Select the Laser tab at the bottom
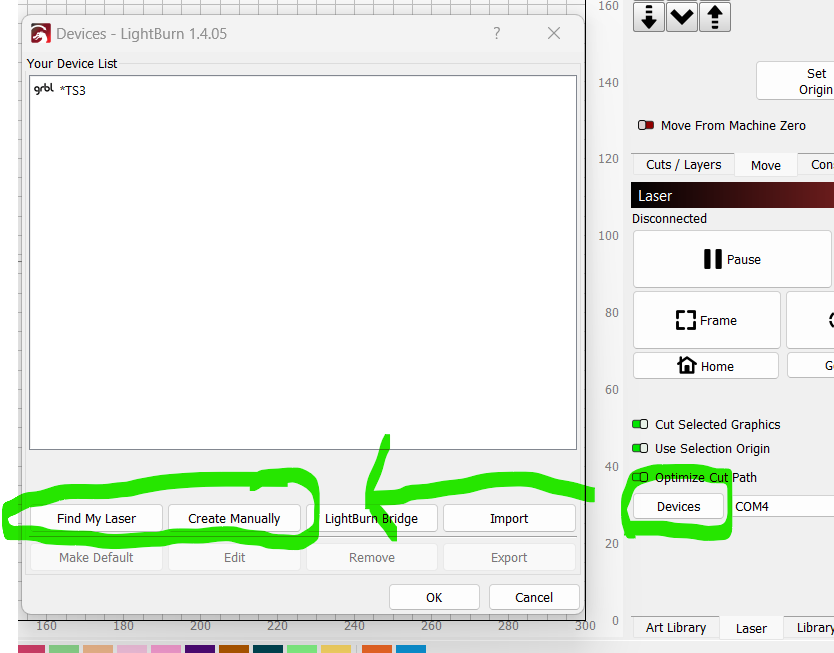834x653 pixels. click(x=751, y=629)
